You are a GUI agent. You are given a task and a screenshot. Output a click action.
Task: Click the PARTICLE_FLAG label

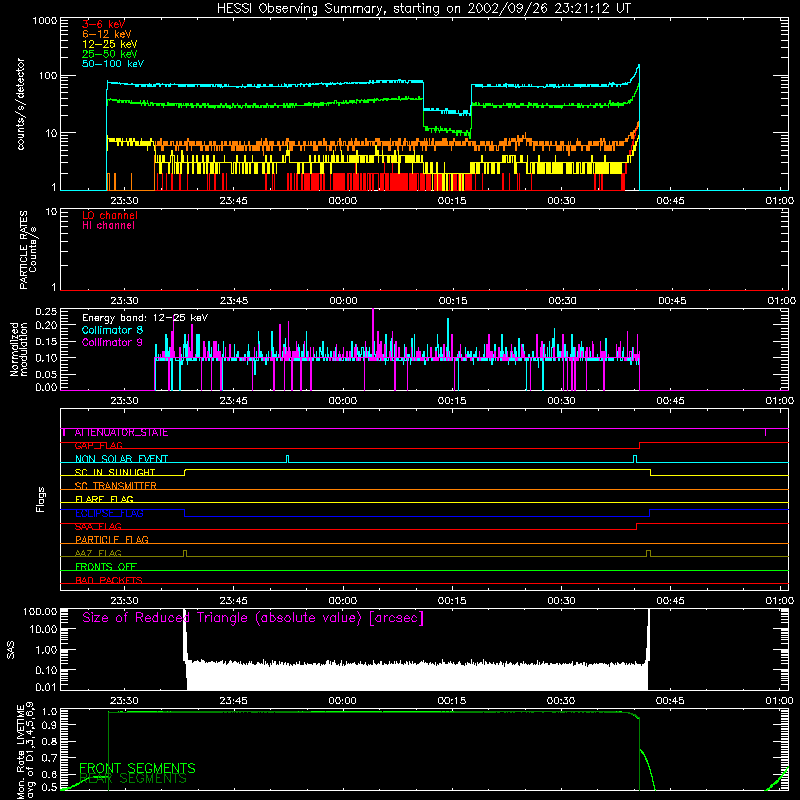click(x=112, y=540)
